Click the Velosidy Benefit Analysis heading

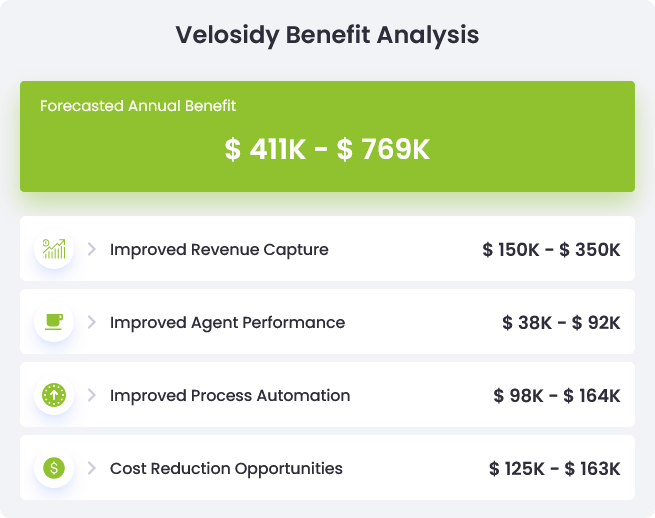[x=327, y=35]
